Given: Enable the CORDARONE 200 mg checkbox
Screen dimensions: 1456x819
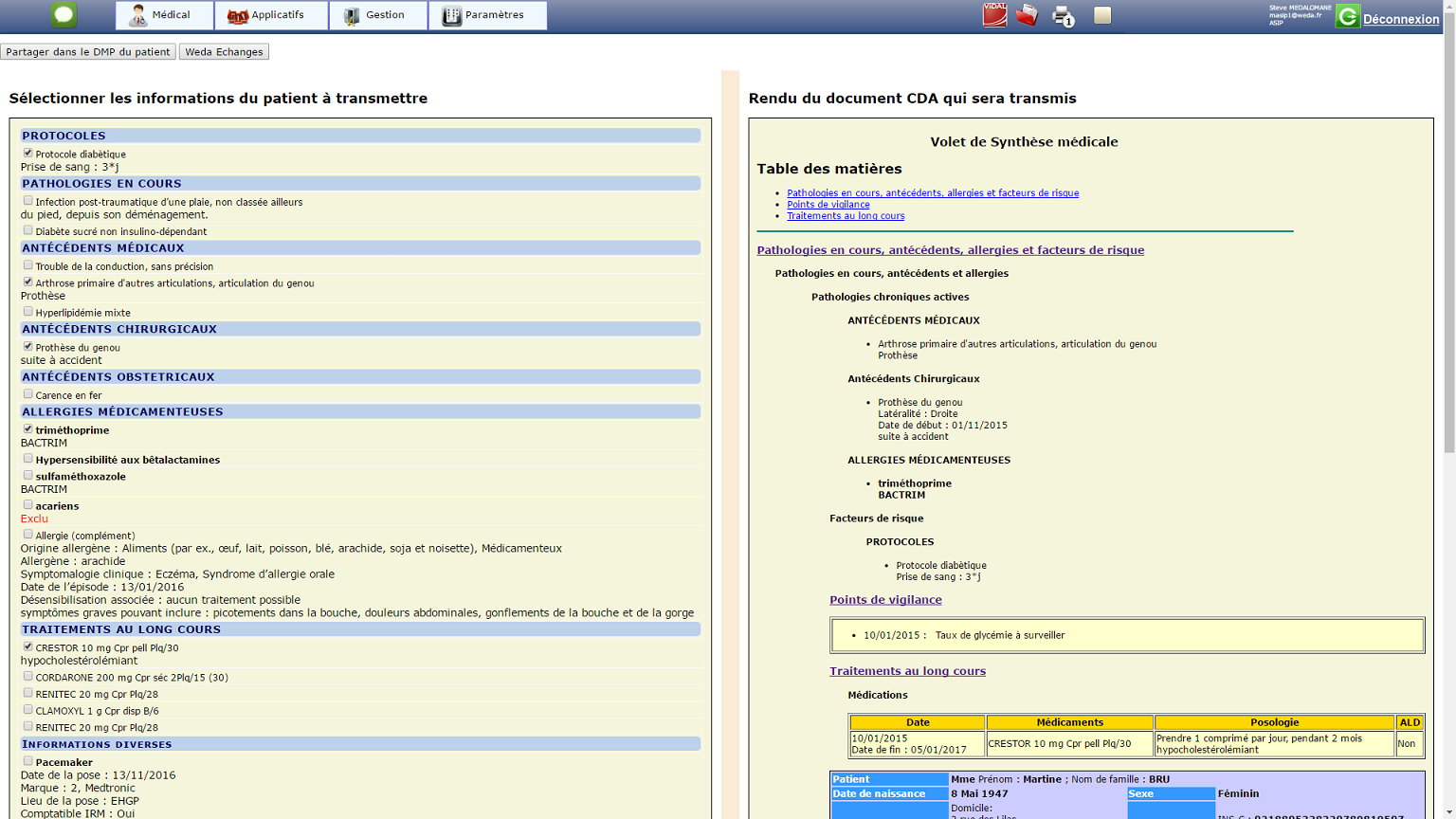Looking at the screenshot, I should pyautogui.click(x=27, y=676).
